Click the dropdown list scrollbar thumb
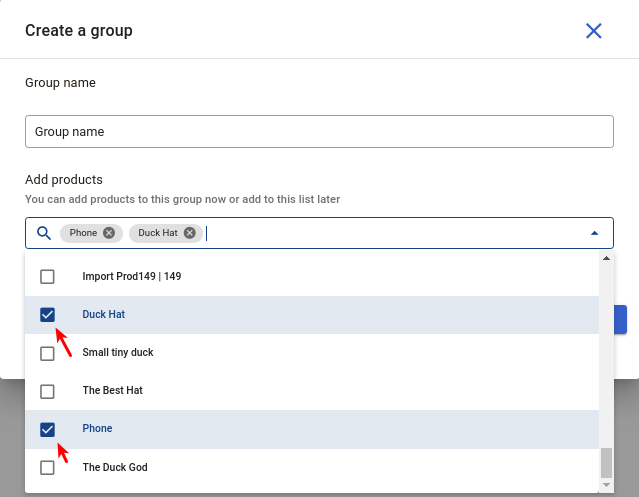 click(606, 463)
